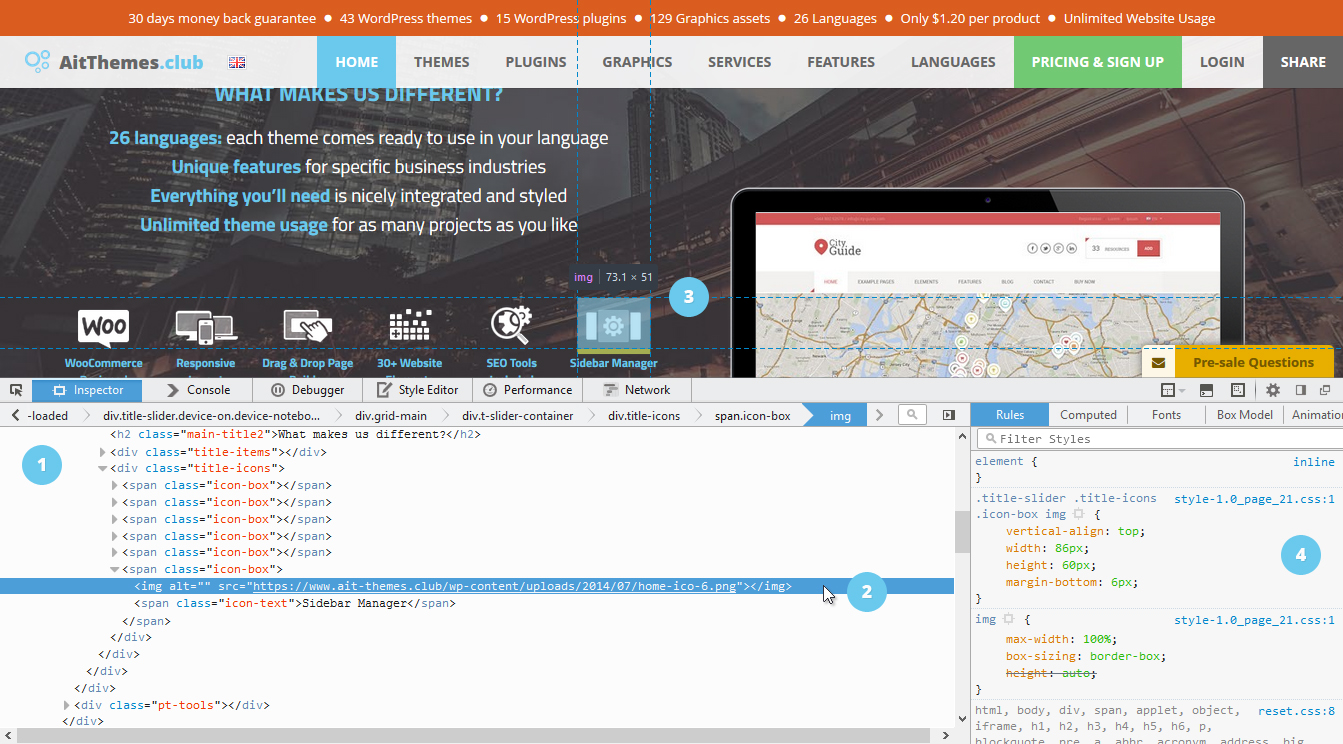Go to the FEATURES page
The width and height of the screenshot is (1343, 744).
841,62
